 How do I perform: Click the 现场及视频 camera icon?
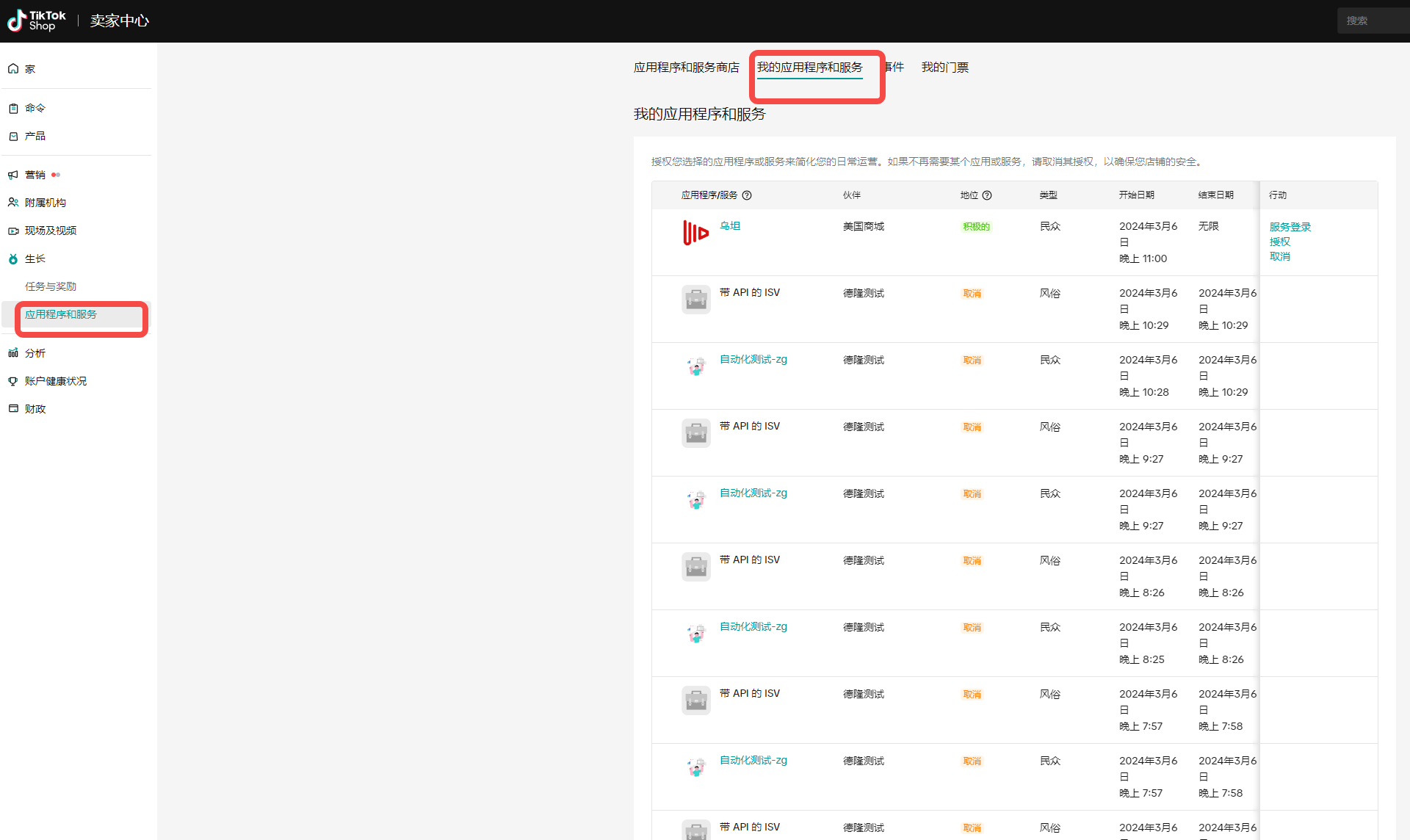[13, 231]
